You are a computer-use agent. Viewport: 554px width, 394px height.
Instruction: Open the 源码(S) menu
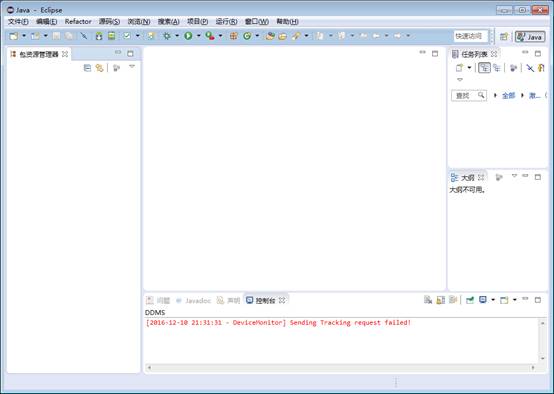[x=109, y=22]
